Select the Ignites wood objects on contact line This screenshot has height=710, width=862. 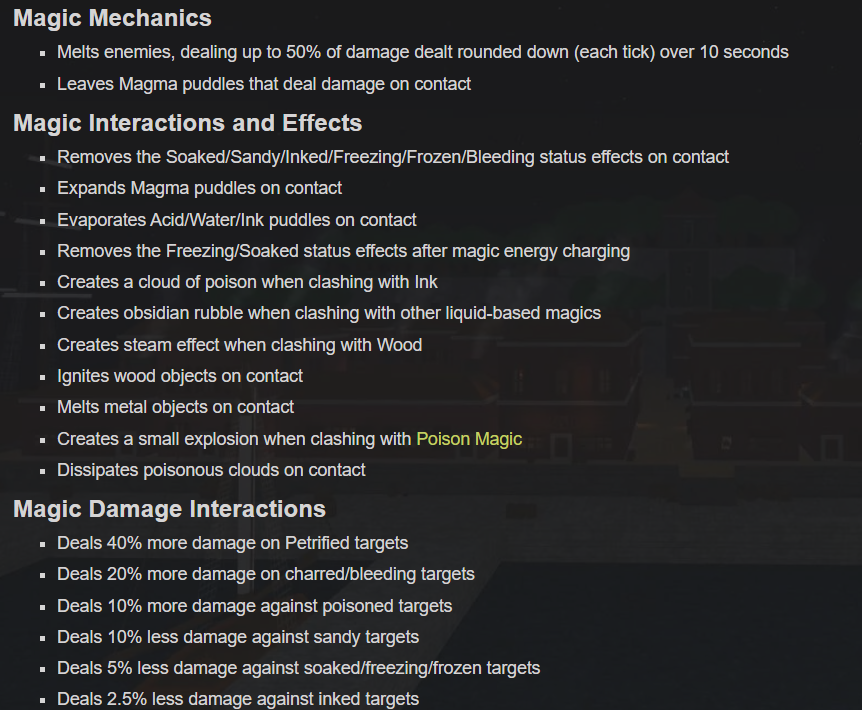(x=180, y=376)
